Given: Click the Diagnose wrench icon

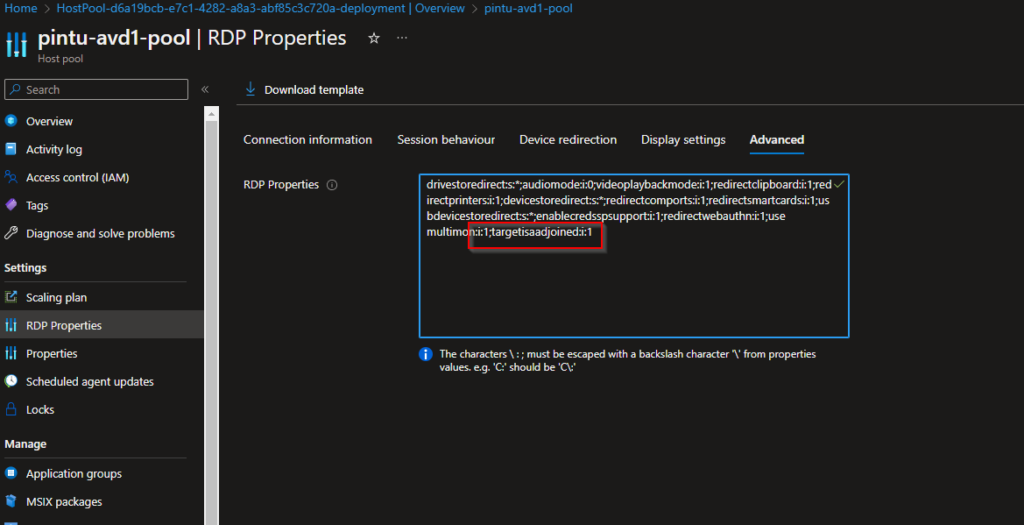Looking at the screenshot, I should (10, 233).
